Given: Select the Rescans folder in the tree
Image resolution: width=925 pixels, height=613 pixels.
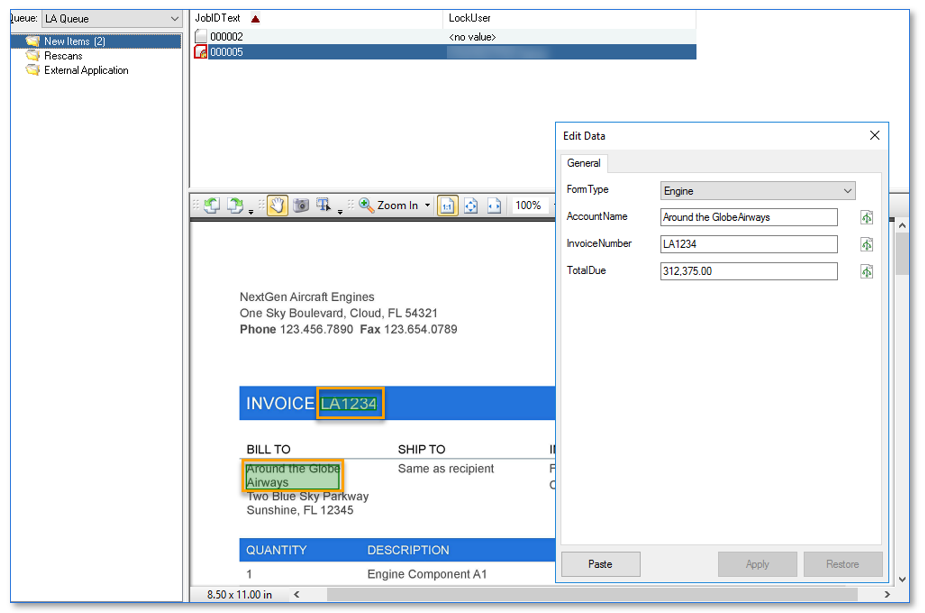Looking at the screenshot, I should 63,56.
